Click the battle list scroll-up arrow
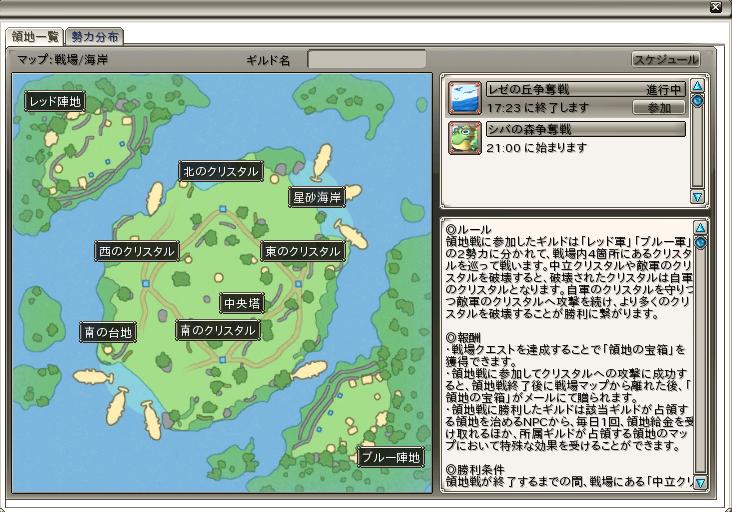Image resolution: width=732 pixels, height=512 pixels. pyautogui.click(x=697, y=85)
